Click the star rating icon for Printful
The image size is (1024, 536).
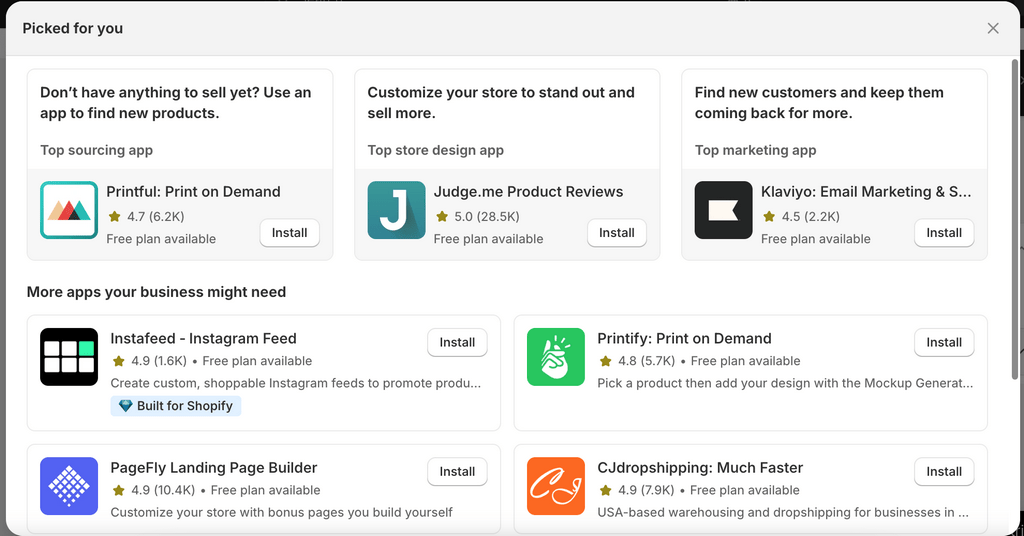point(114,217)
